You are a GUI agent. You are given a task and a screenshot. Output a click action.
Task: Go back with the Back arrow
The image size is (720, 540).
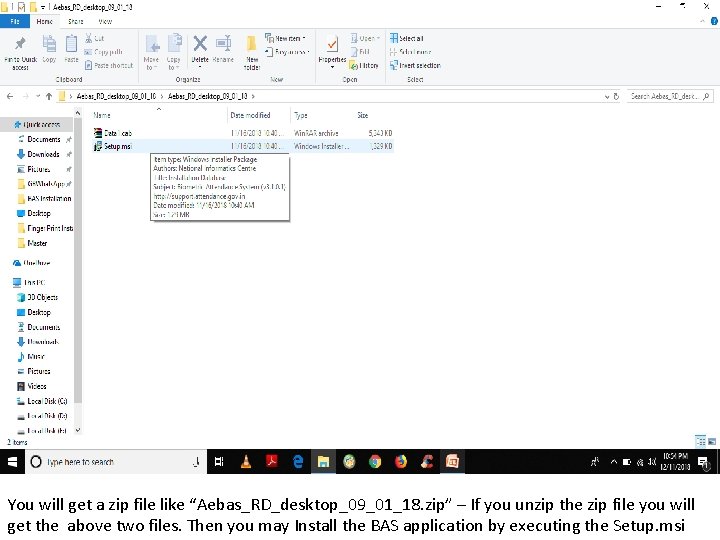(10, 96)
